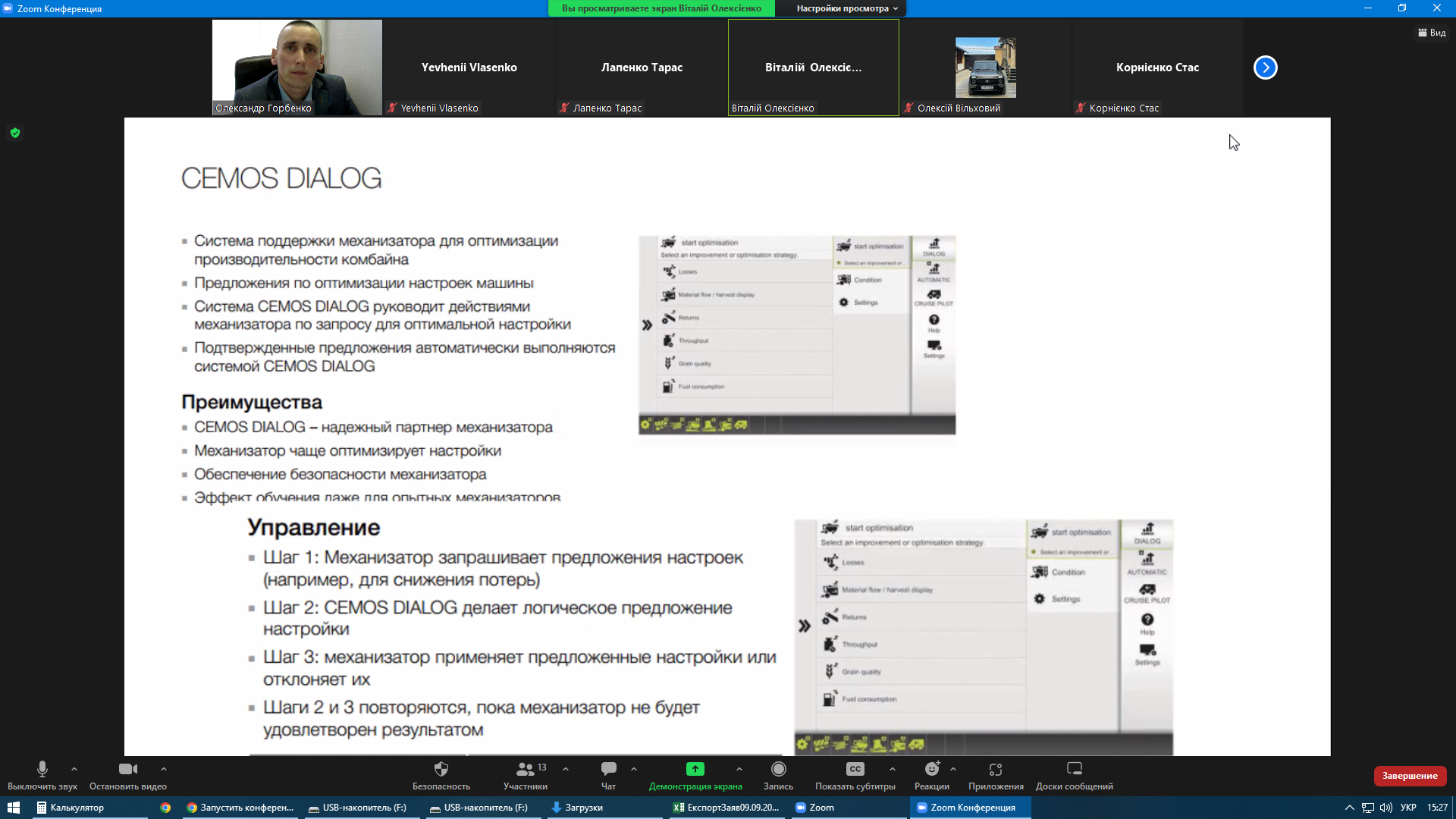
Task: Click the Zoom Конференция title bar icon
Action: (8, 8)
